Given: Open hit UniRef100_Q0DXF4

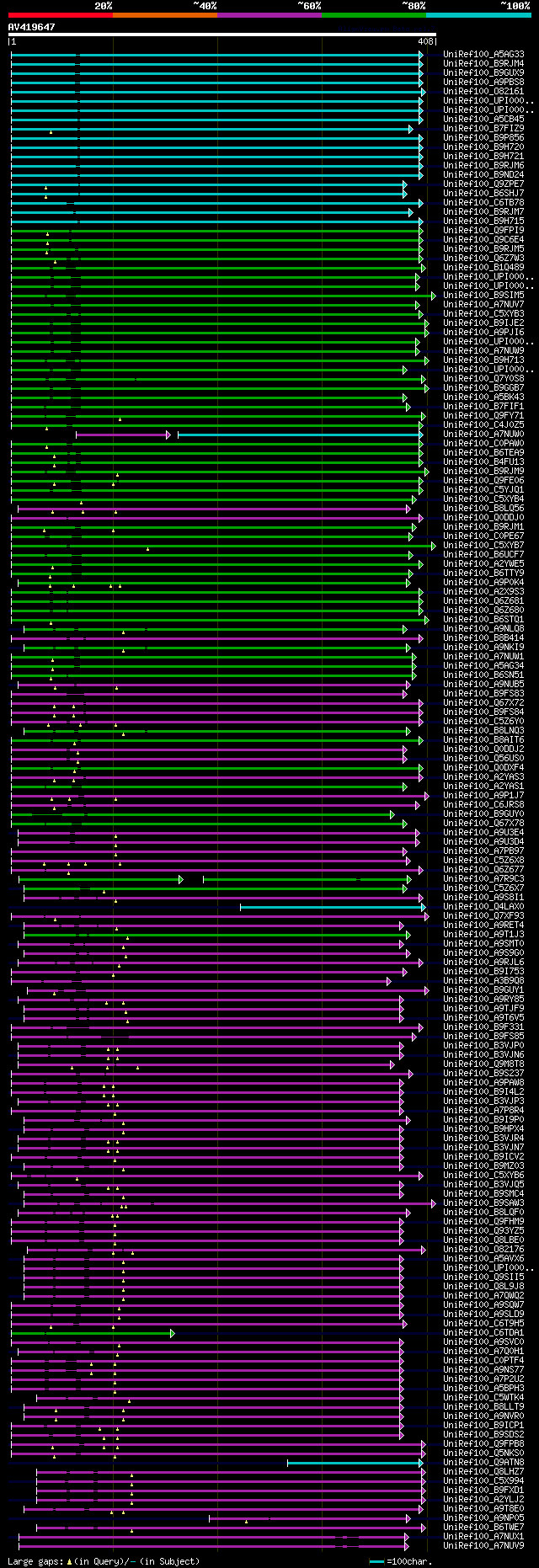Looking at the screenshot, I should [x=483, y=768].
